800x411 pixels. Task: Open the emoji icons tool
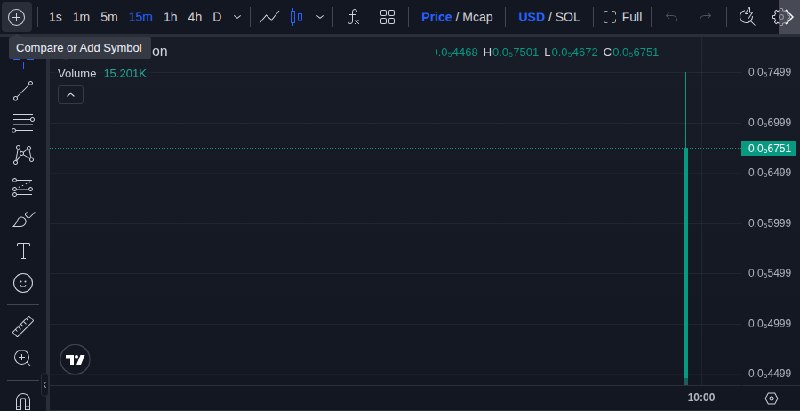click(x=23, y=283)
